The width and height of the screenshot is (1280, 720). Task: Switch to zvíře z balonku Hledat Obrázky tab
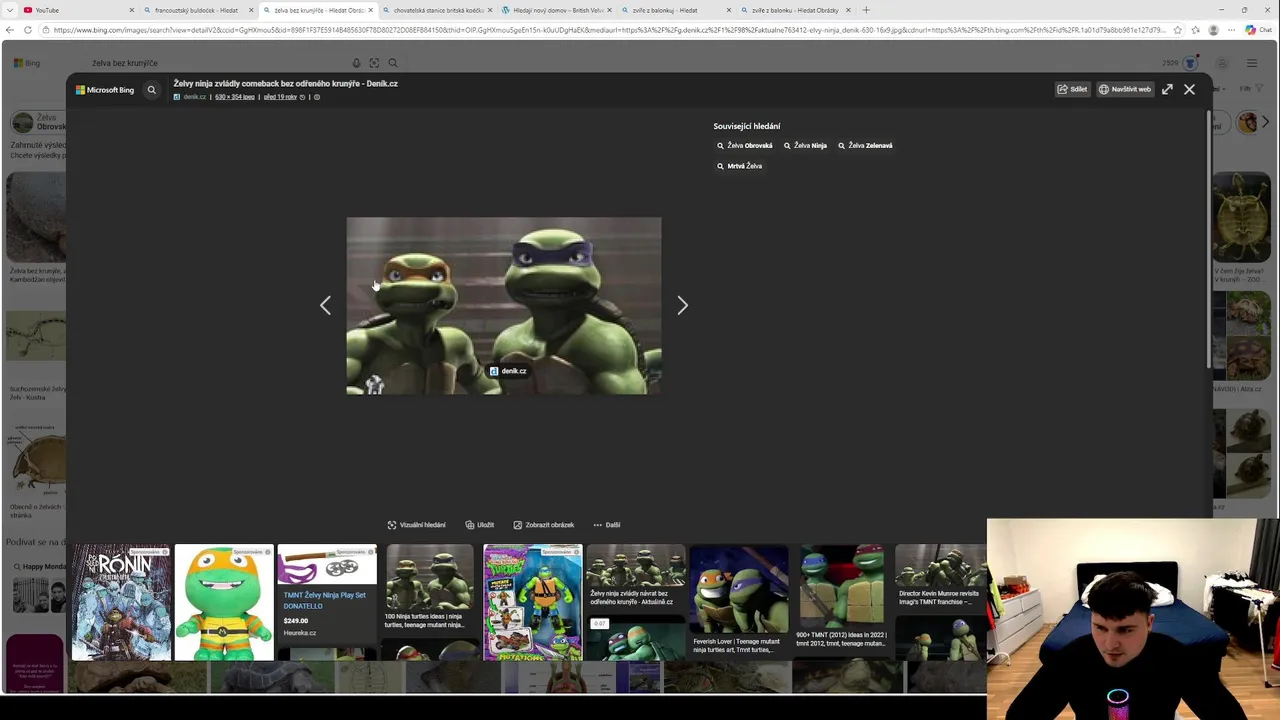(x=795, y=10)
